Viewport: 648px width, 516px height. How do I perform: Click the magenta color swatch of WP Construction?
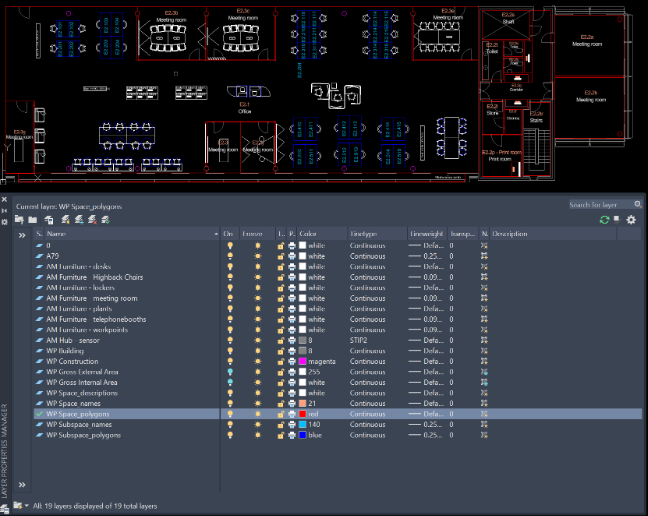tap(303, 361)
